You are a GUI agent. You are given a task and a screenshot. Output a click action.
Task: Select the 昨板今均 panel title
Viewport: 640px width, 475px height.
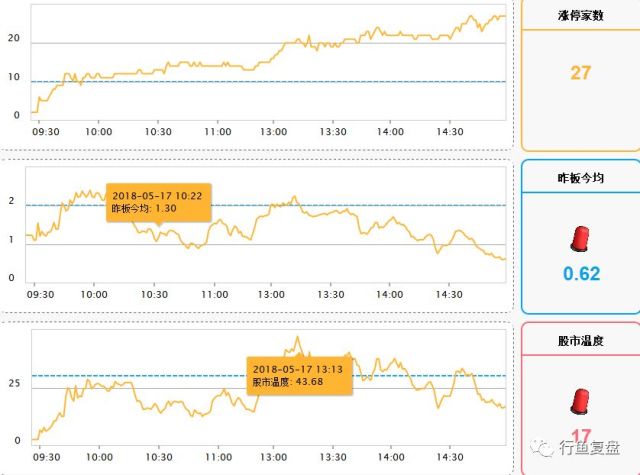[580, 178]
